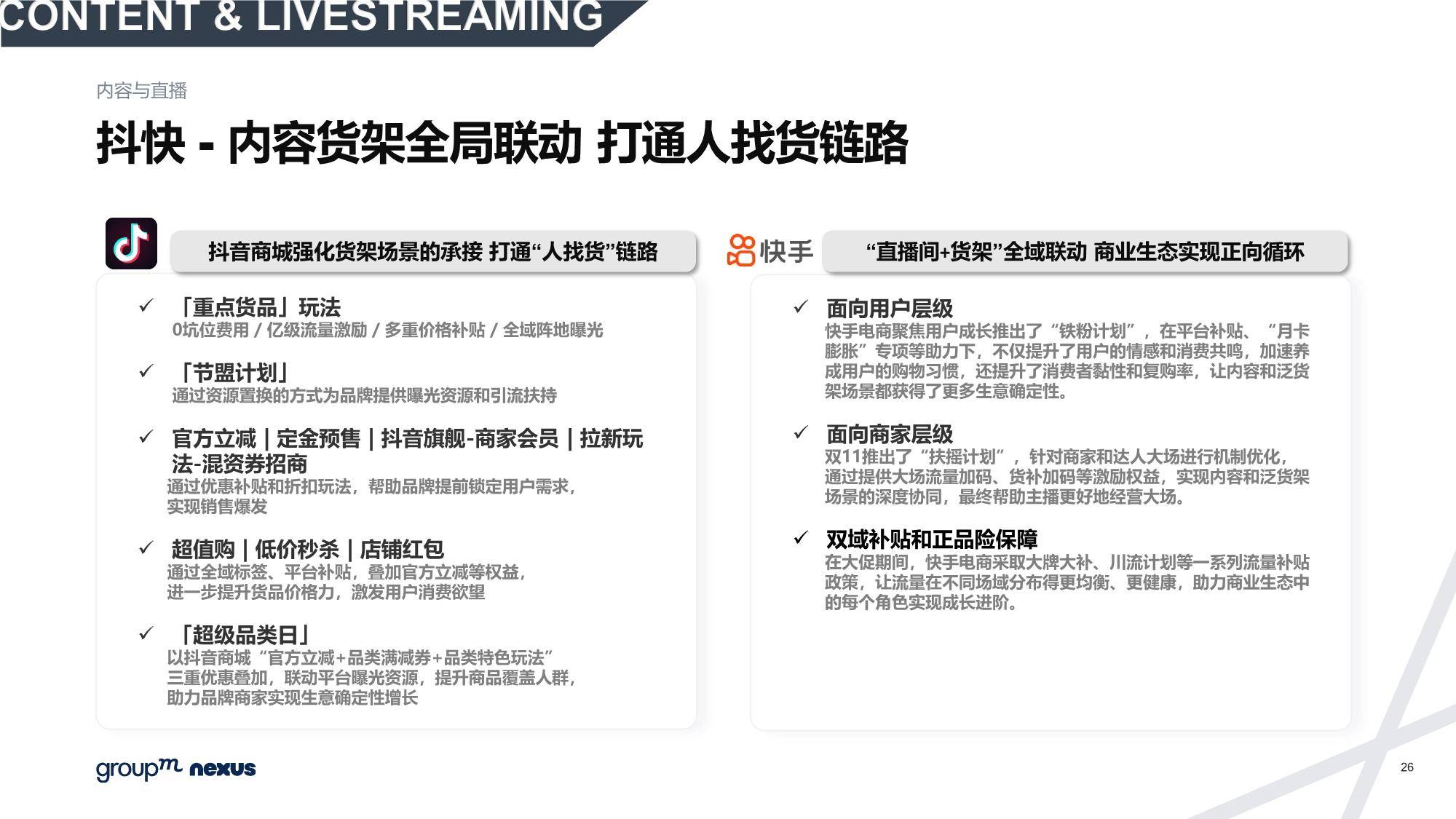The width and height of the screenshot is (1456, 819).
Task: Select text 通过优惠补贴和折扣玩法
Action: click(371, 487)
